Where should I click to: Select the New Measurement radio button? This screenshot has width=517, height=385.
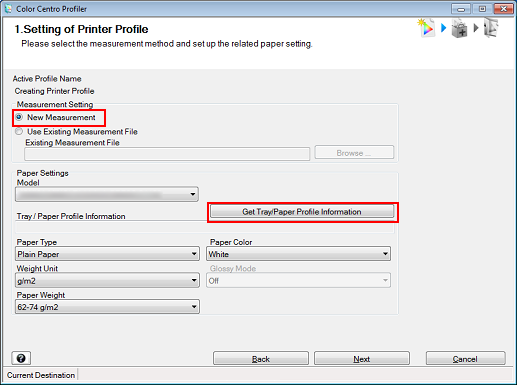click(19, 117)
